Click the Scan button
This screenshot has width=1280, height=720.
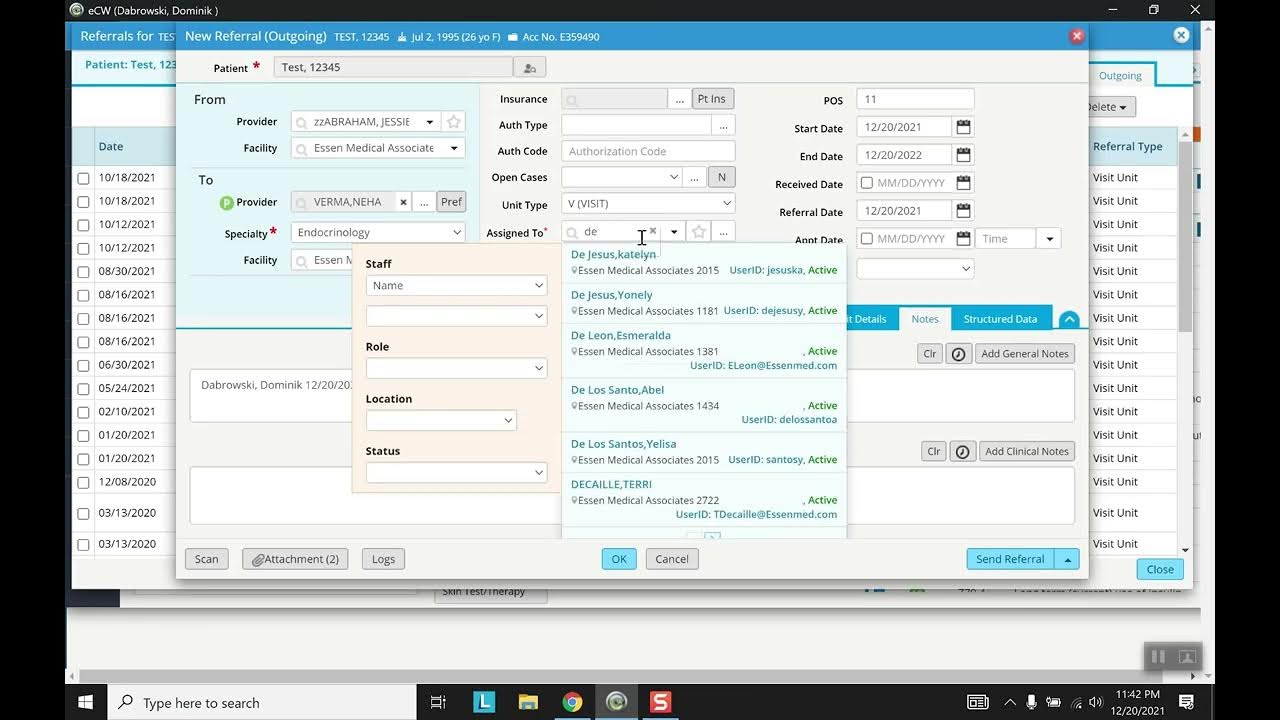[207, 559]
